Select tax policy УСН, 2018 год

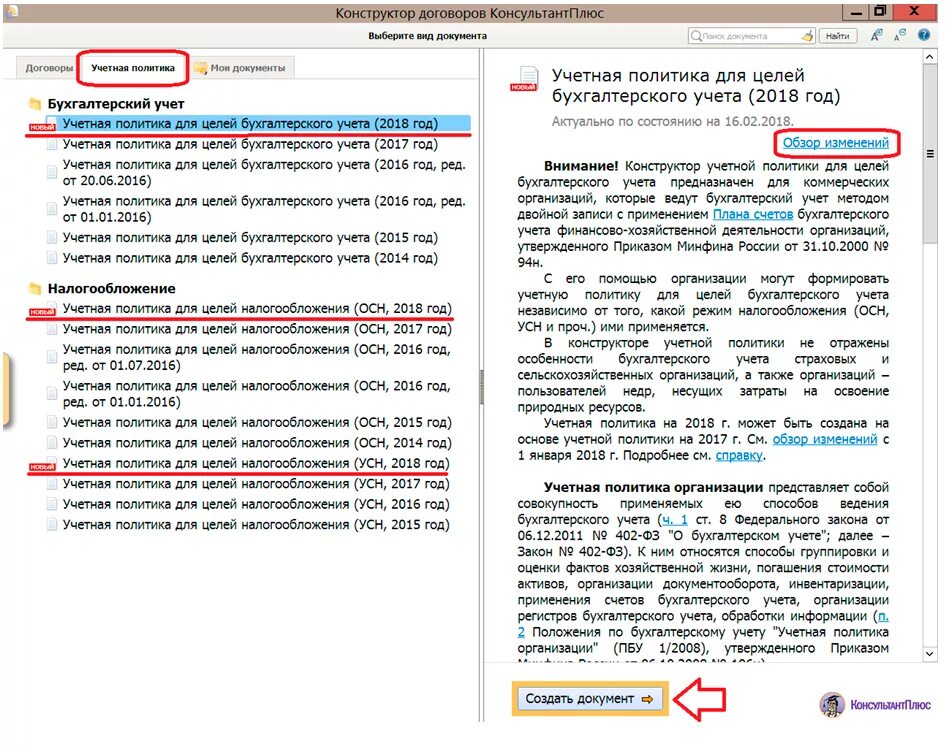point(256,464)
